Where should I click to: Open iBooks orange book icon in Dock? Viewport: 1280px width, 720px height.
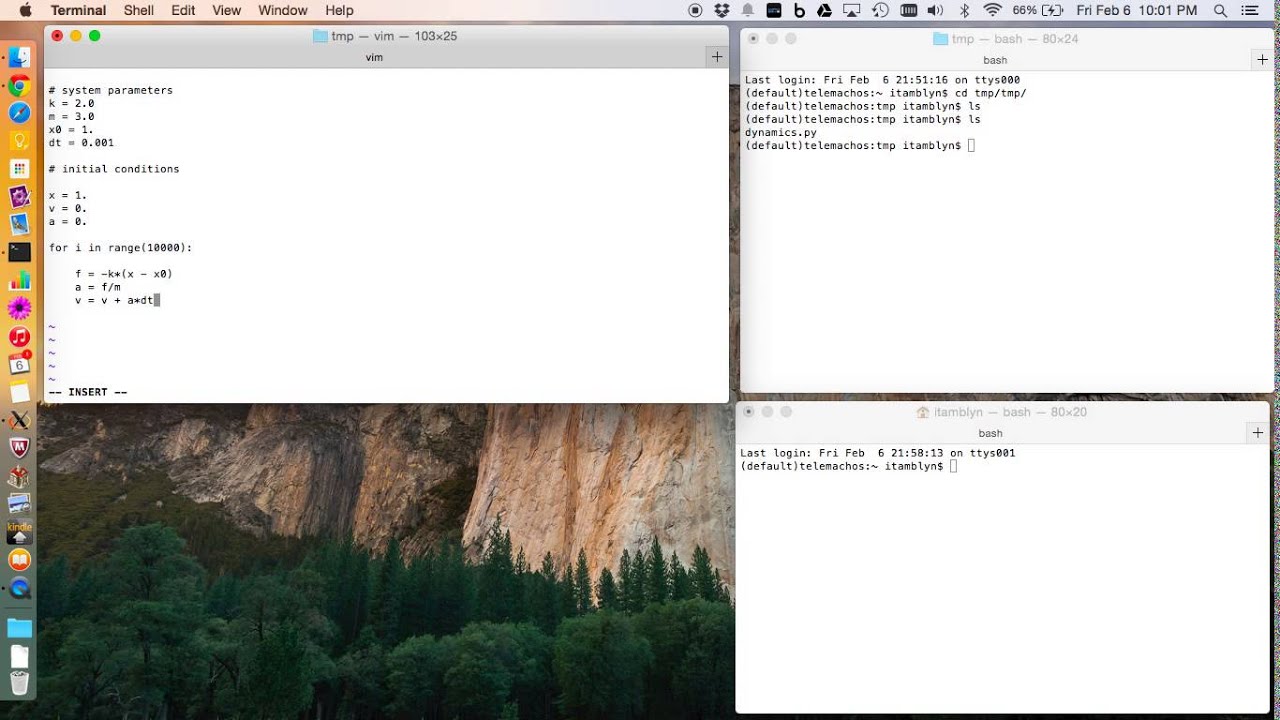[x=19, y=560]
